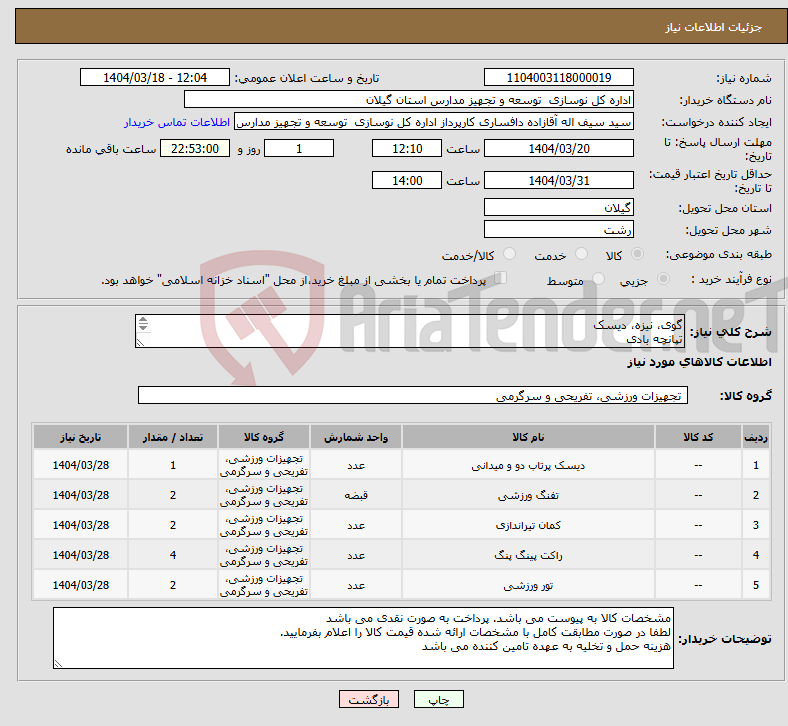The height and width of the screenshot is (726, 788).
Task: Click the واحد شمارش column header
Action: 356,437
